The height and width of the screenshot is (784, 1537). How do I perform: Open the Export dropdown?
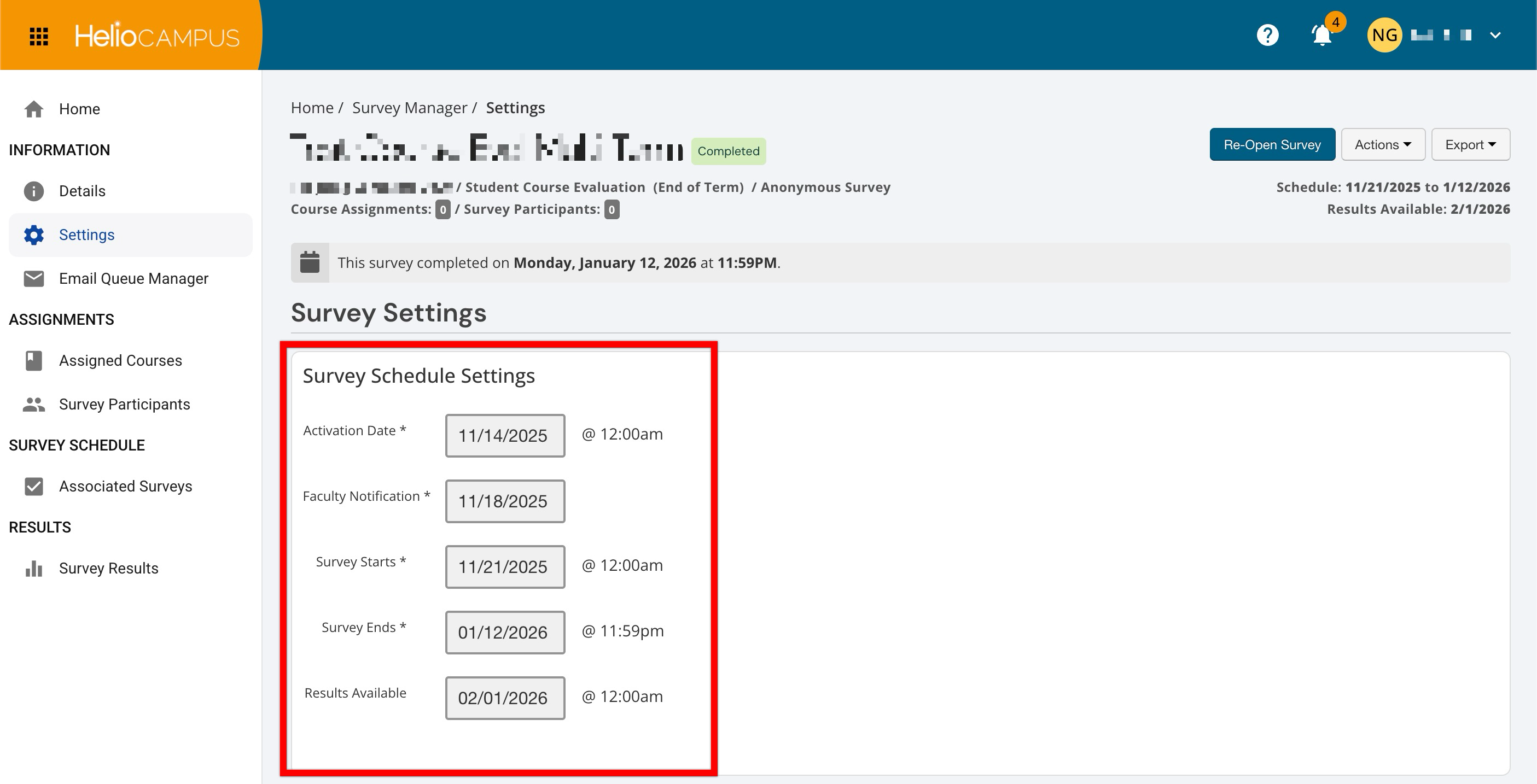1470,145
